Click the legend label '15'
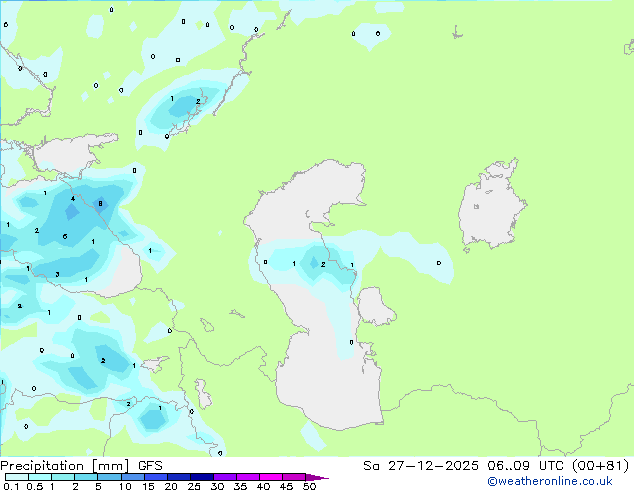634x490 pixels. [x=148, y=486]
